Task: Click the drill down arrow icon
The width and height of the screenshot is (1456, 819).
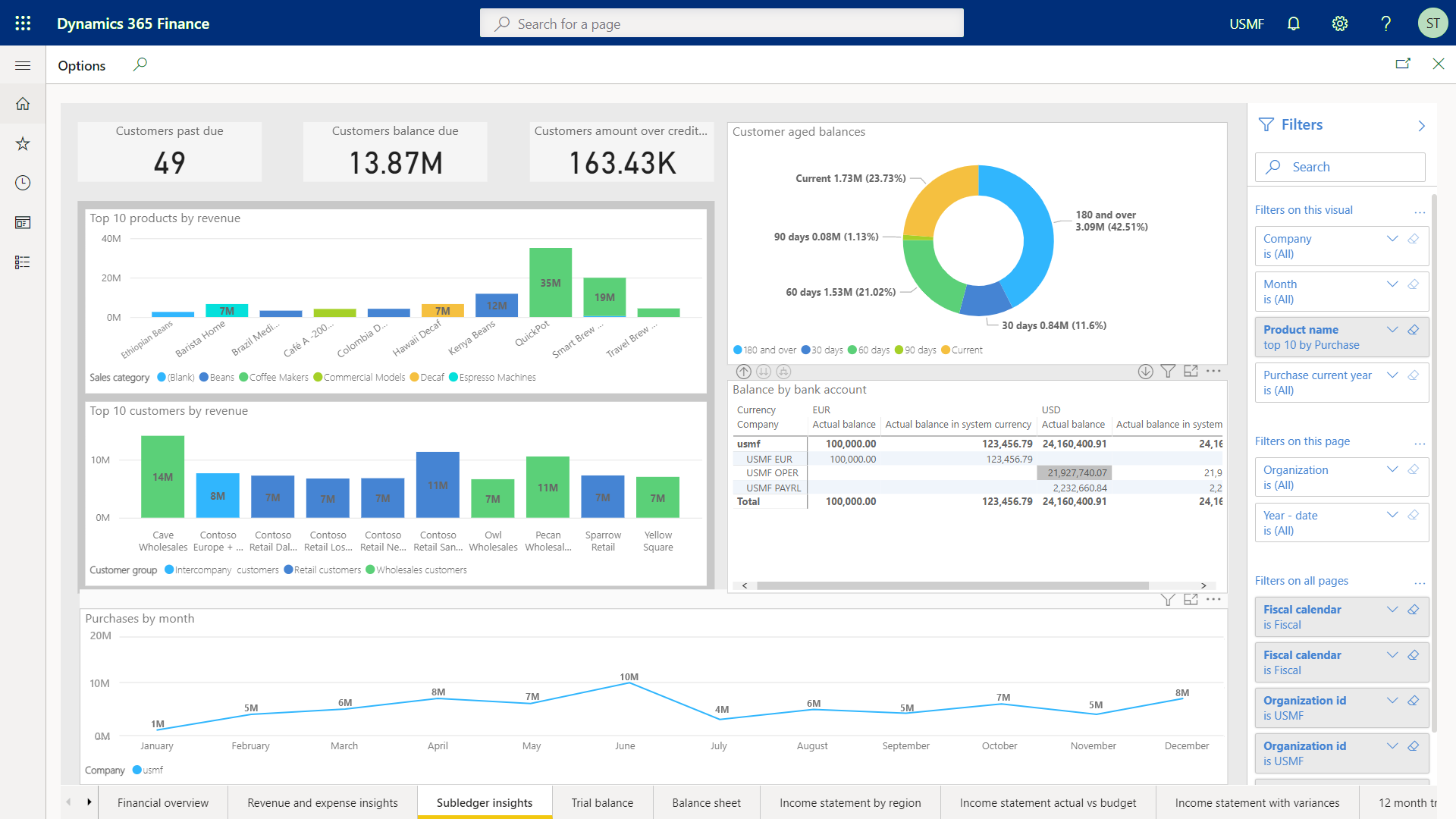Action: [x=1145, y=371]
